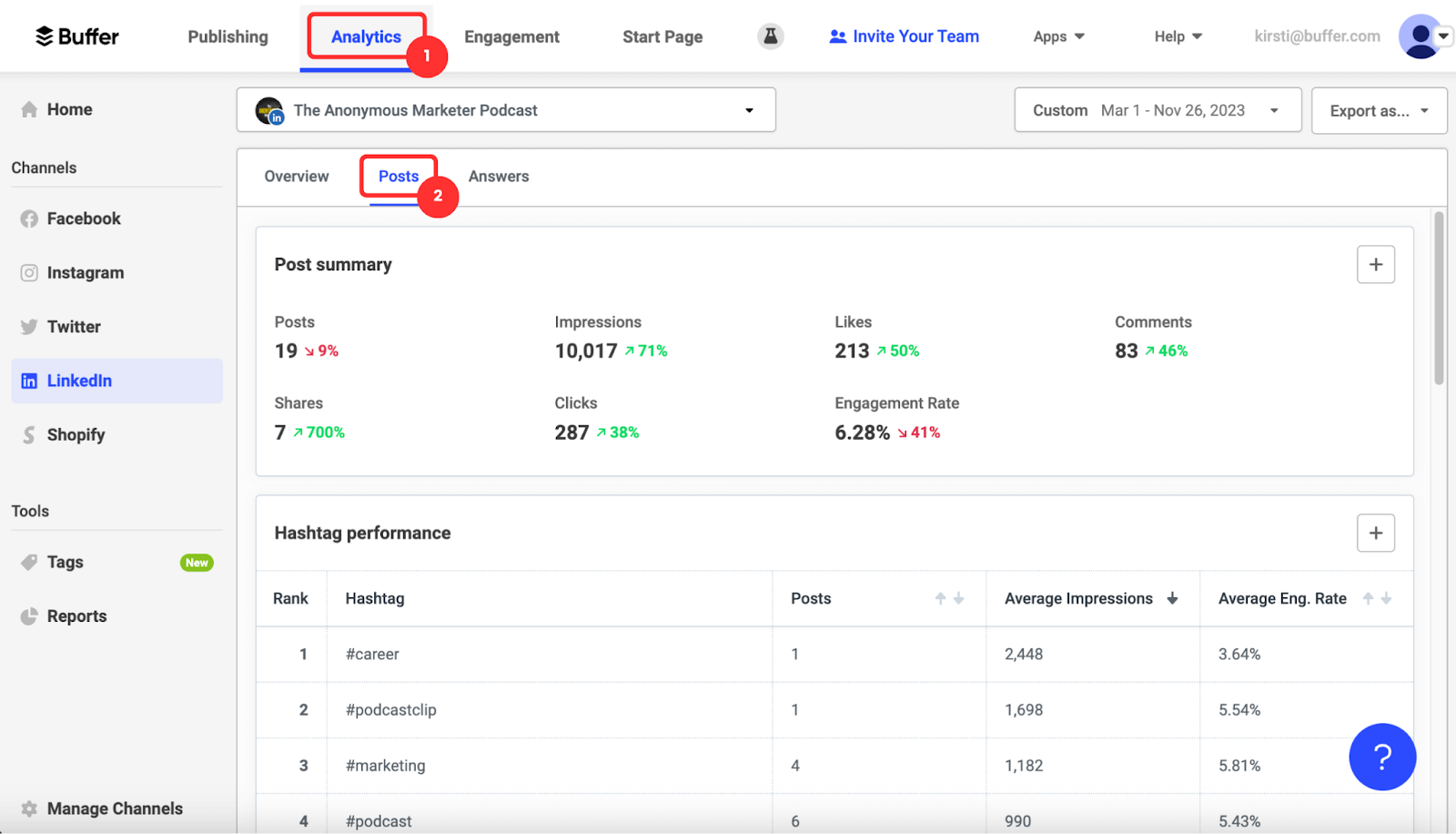Open the Analytics tab
The height and width of the screenshot is (834, 1456).
366,36
